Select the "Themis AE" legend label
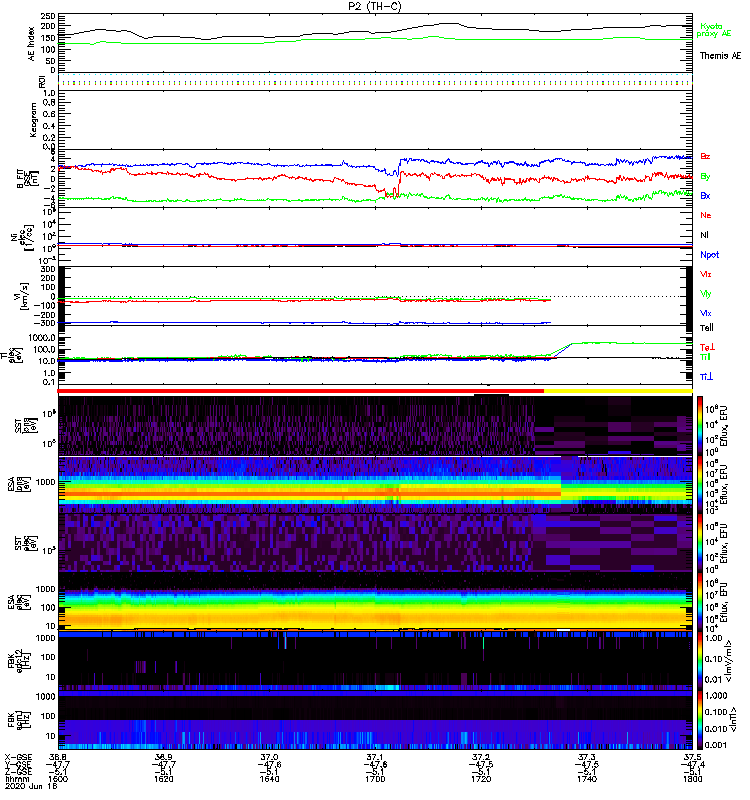Image resolution: width=750 pixels, height=800 pixels. click(x=720, y=56)
